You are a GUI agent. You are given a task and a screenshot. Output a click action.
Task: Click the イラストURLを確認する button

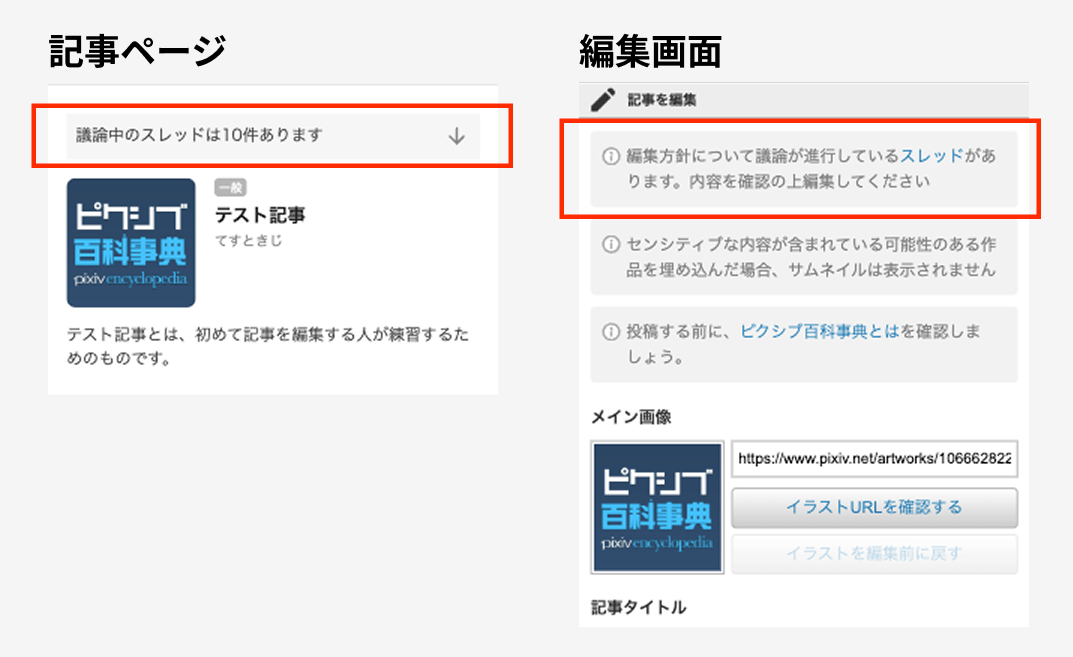(875, 508)
